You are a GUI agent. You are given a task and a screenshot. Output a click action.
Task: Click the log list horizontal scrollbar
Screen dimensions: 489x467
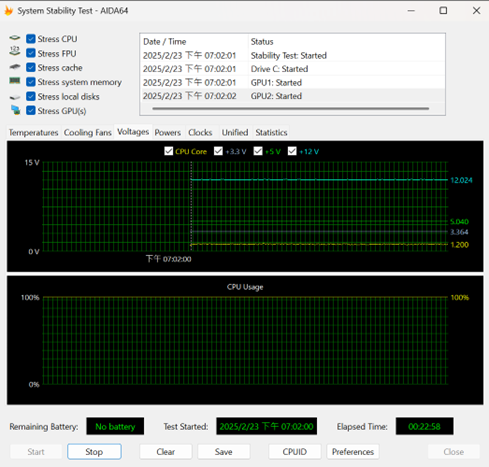[x=291, y=109]
